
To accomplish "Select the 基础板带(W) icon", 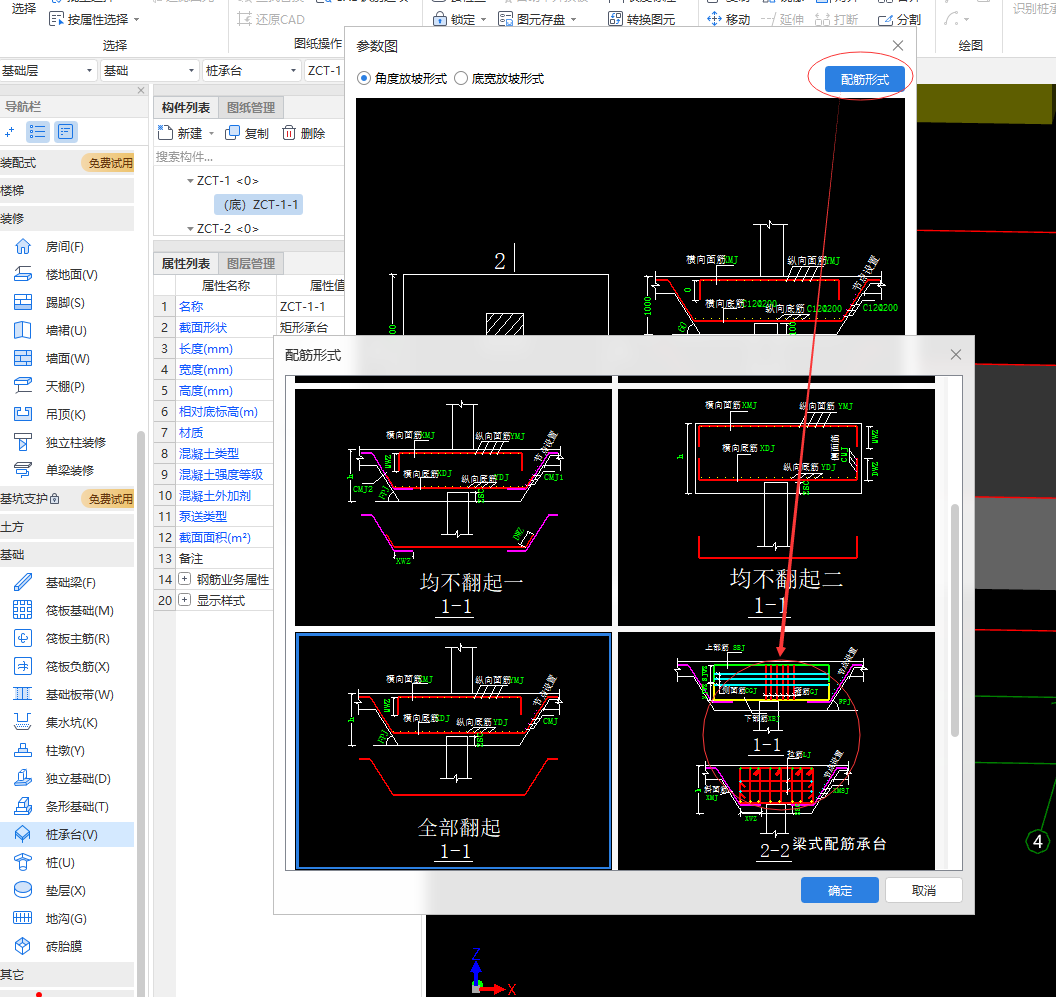I will coord(23,694).
